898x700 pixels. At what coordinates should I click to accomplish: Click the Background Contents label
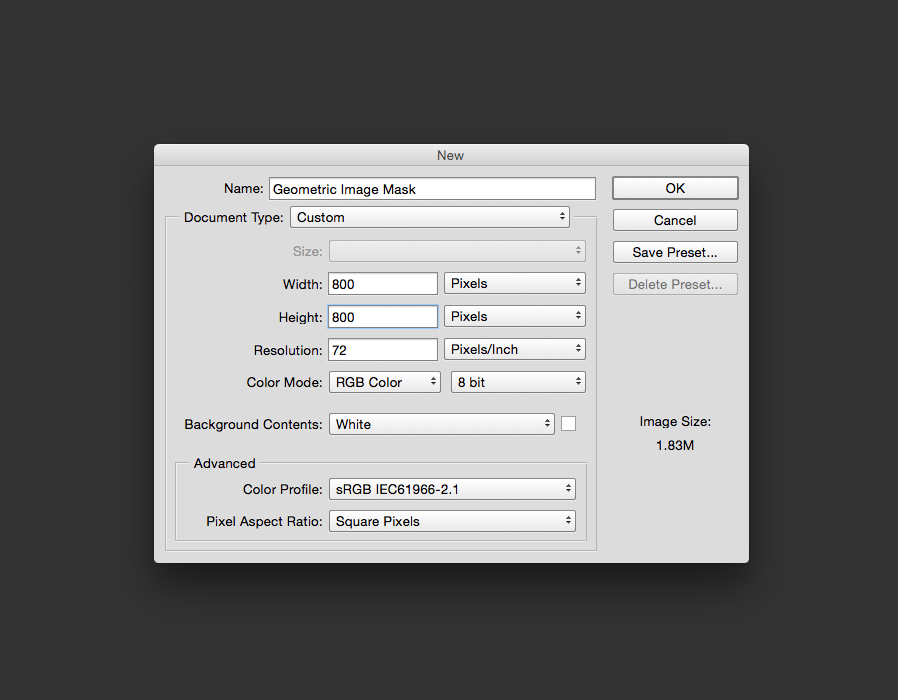(x=253, y=424)
